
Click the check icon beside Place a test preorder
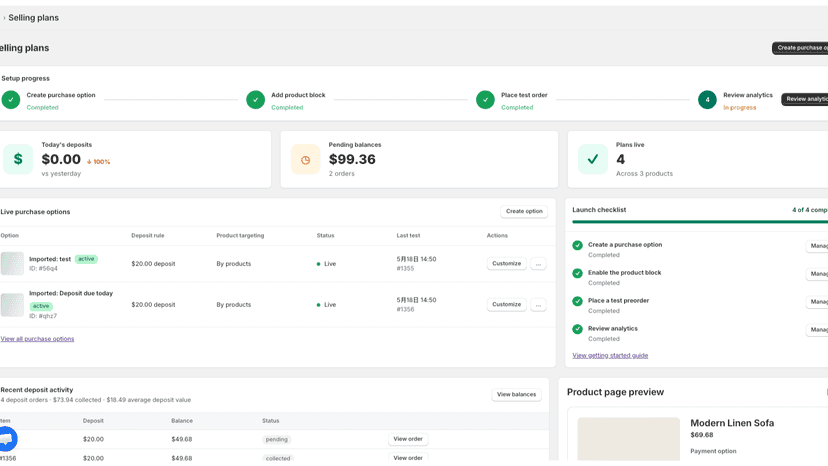pyautogui.click(x=577, y=301)
